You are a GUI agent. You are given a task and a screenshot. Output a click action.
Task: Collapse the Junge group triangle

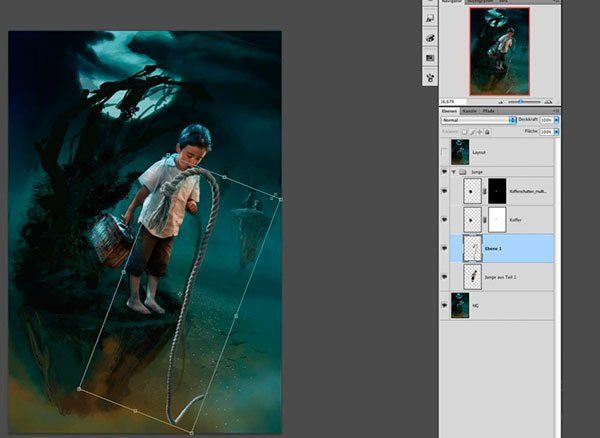pyautogui.click(x=454, y=172)
